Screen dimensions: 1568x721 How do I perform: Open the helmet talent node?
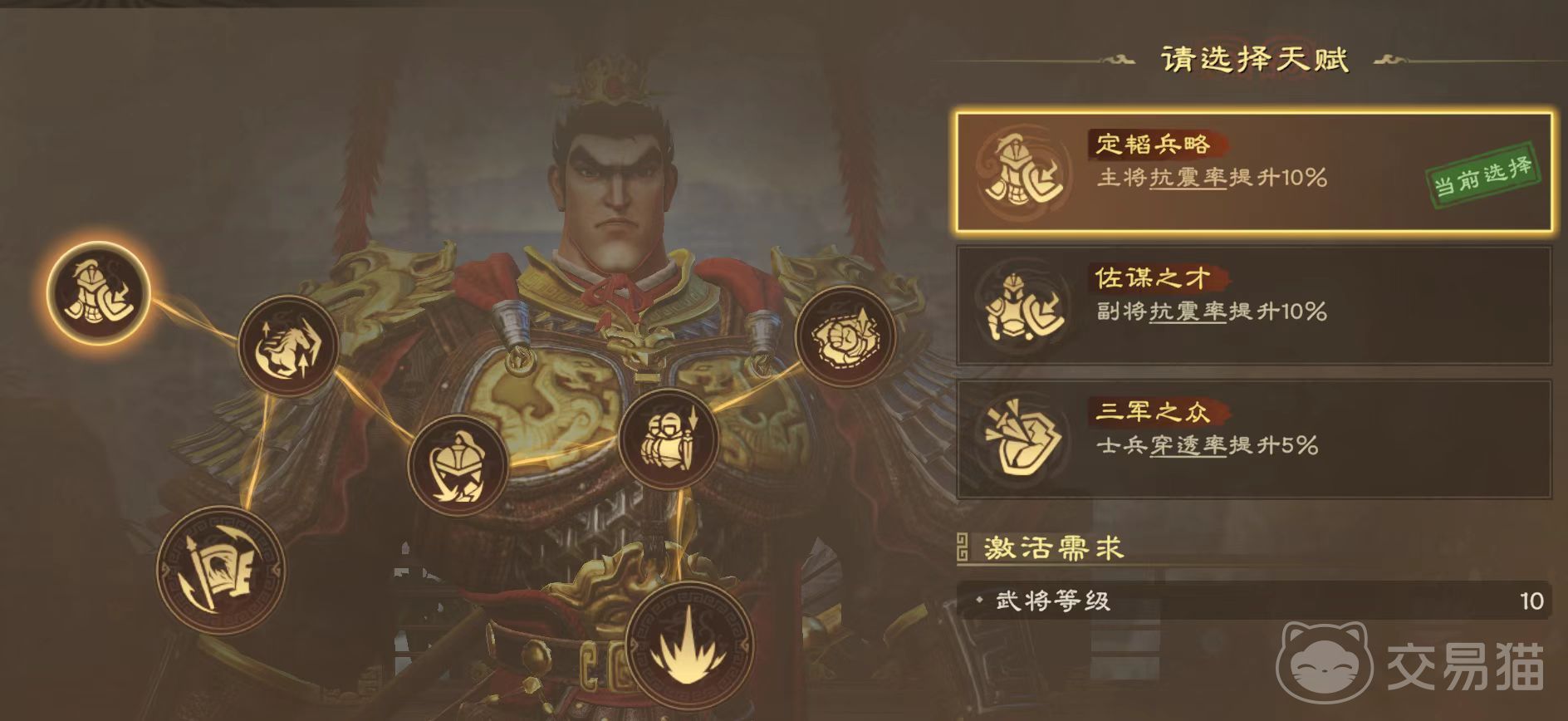(458, 465)
